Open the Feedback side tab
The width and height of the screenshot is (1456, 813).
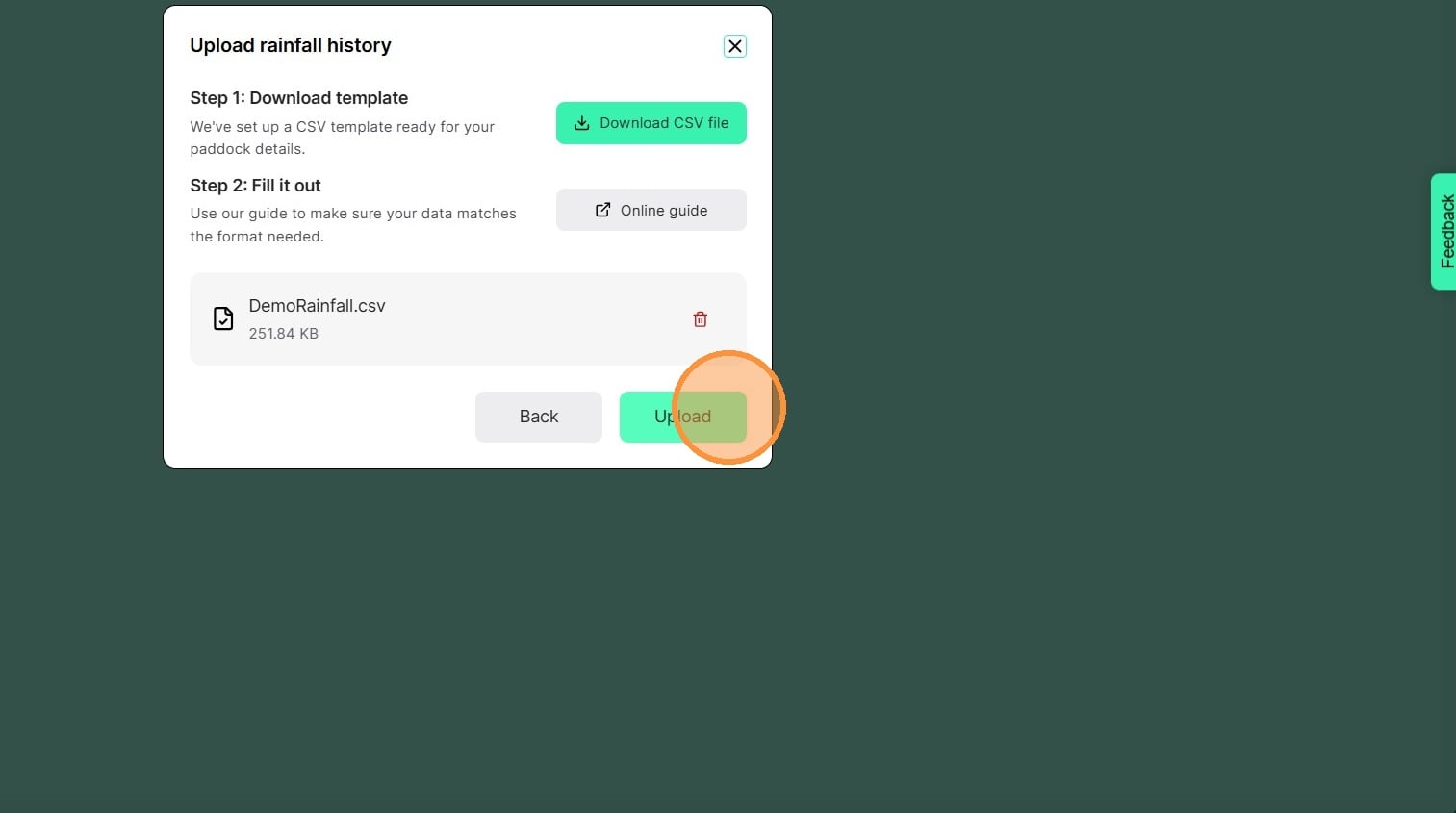[x=1444, y=231]
